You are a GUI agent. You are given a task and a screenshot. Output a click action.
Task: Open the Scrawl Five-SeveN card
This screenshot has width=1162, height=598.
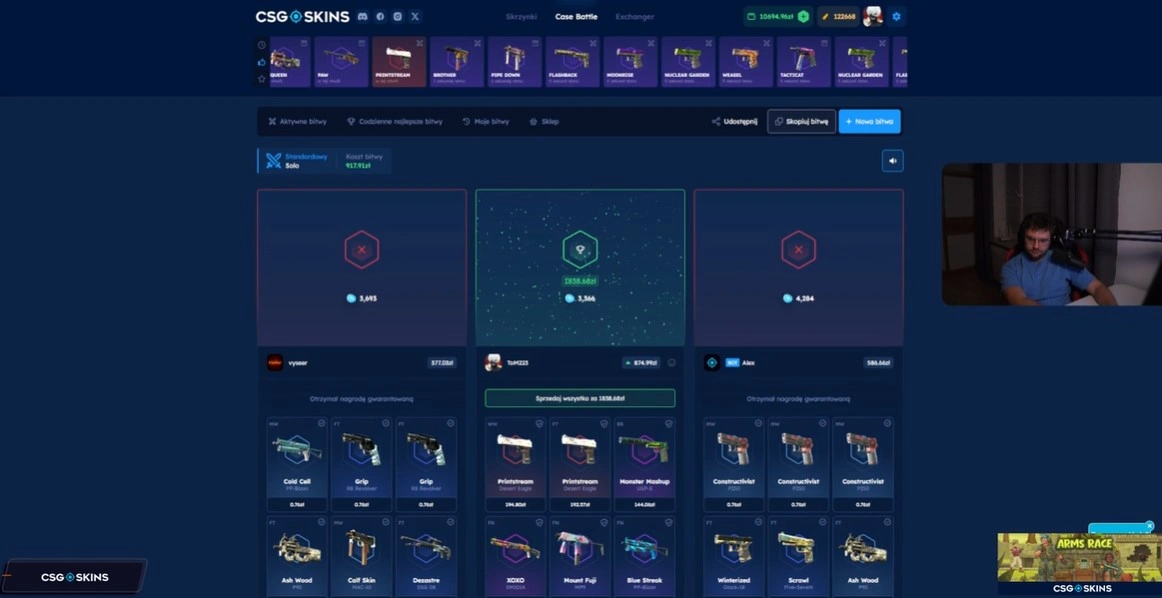pyautogui.click(x=798, y=556)
